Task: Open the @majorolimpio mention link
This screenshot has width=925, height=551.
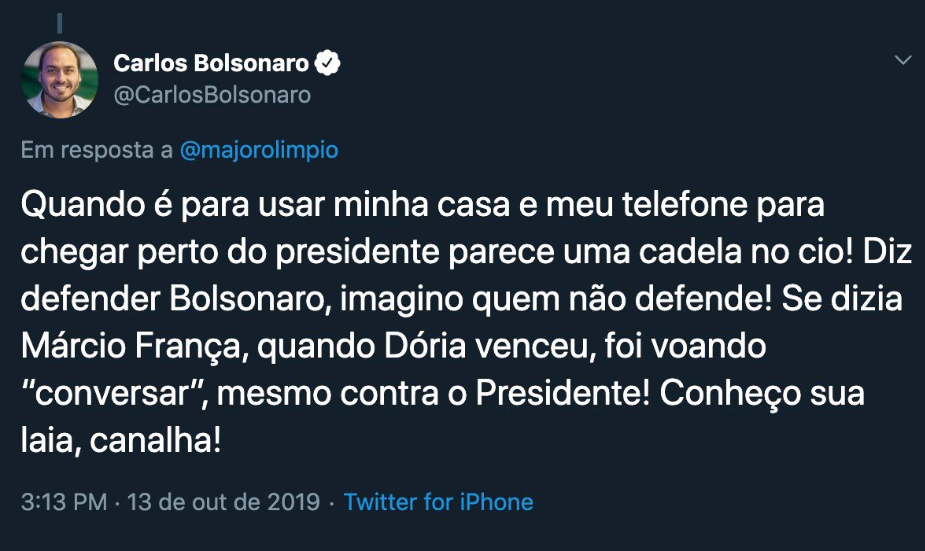Action: point(258,151)
